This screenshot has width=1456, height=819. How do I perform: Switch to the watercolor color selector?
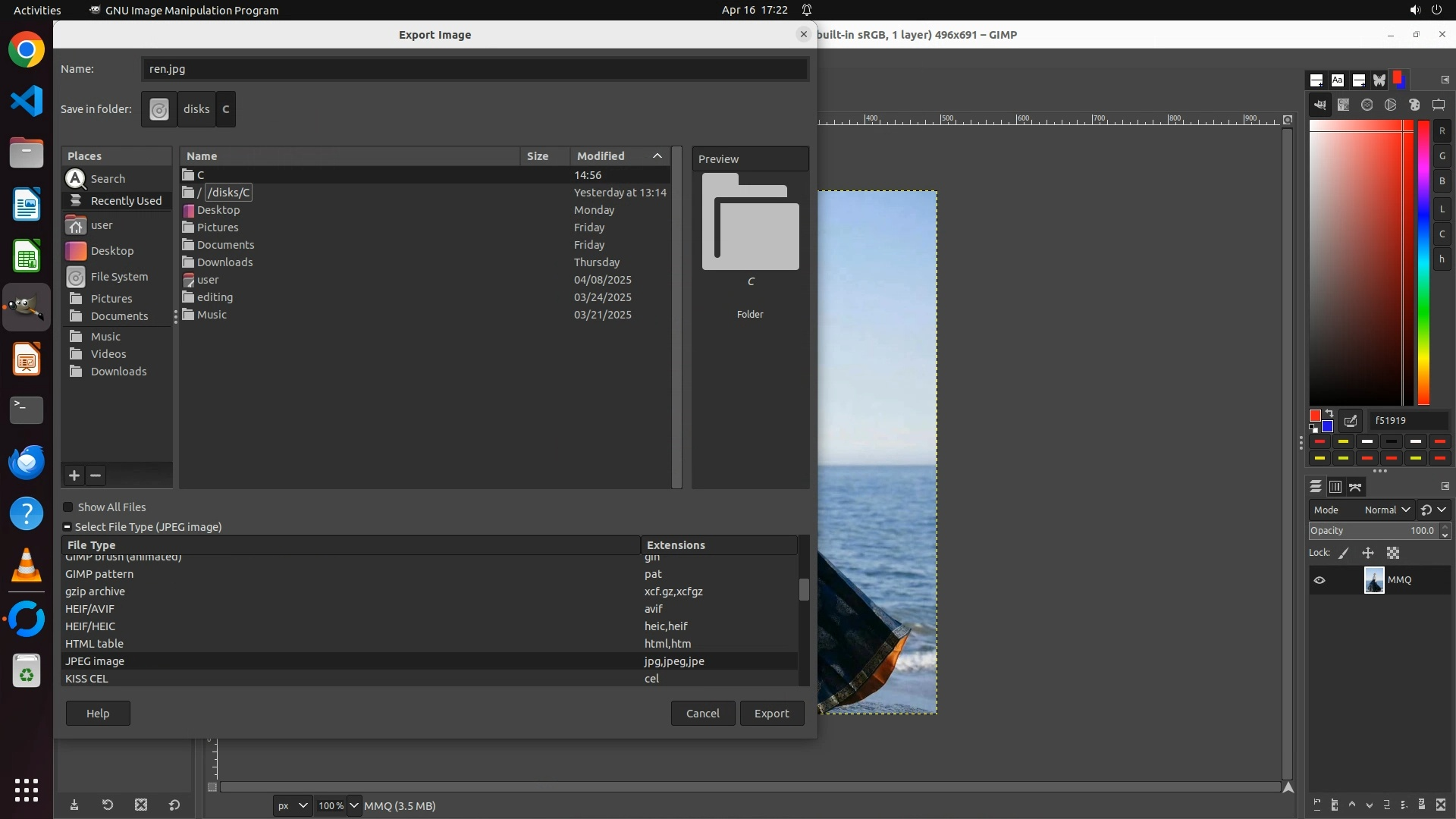pos(1367,105)
